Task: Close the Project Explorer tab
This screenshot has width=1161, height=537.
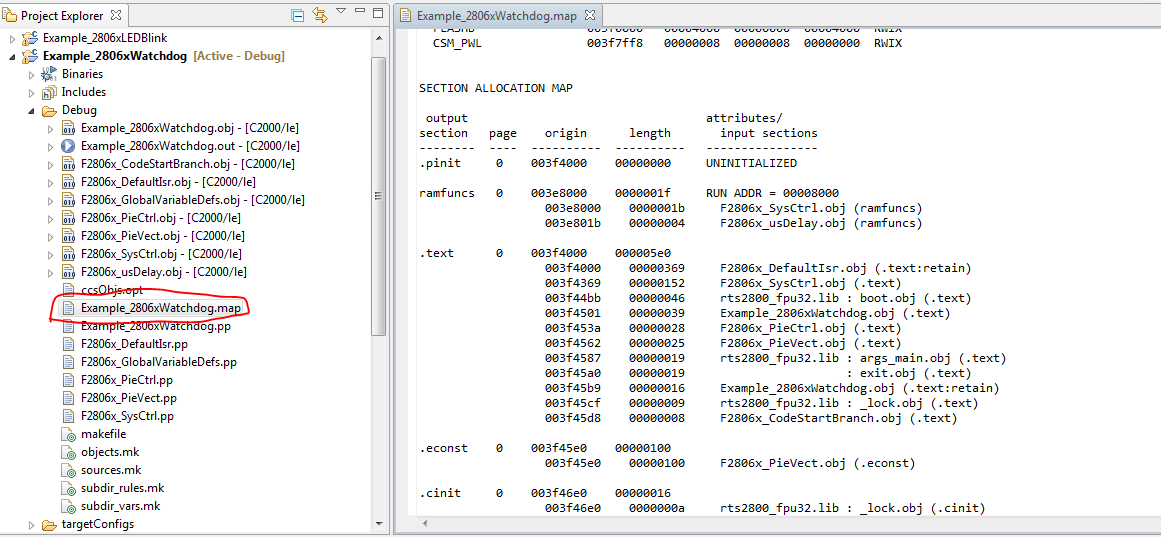Action: coord(116,16)
